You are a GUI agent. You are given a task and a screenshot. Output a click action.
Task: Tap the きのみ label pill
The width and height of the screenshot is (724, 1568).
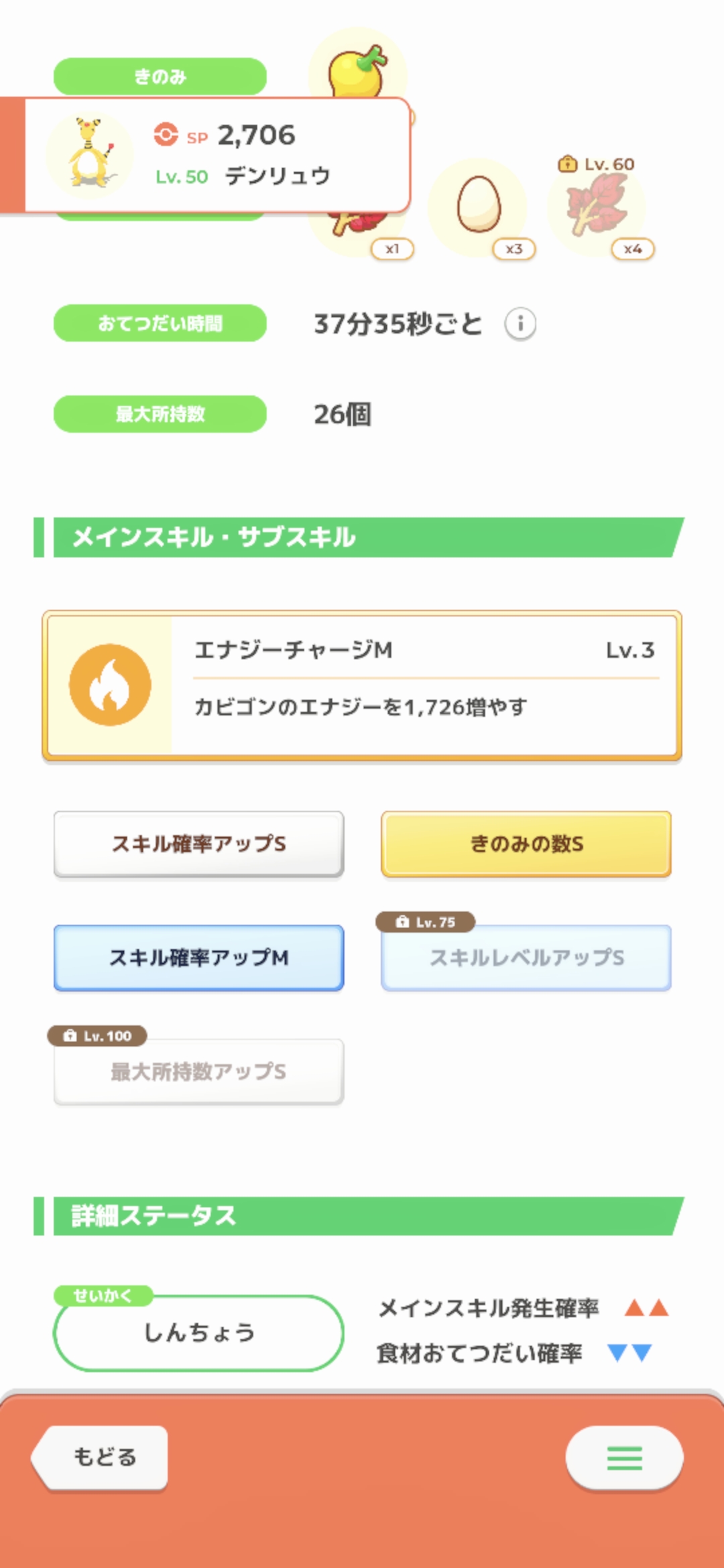coord(160,76)
